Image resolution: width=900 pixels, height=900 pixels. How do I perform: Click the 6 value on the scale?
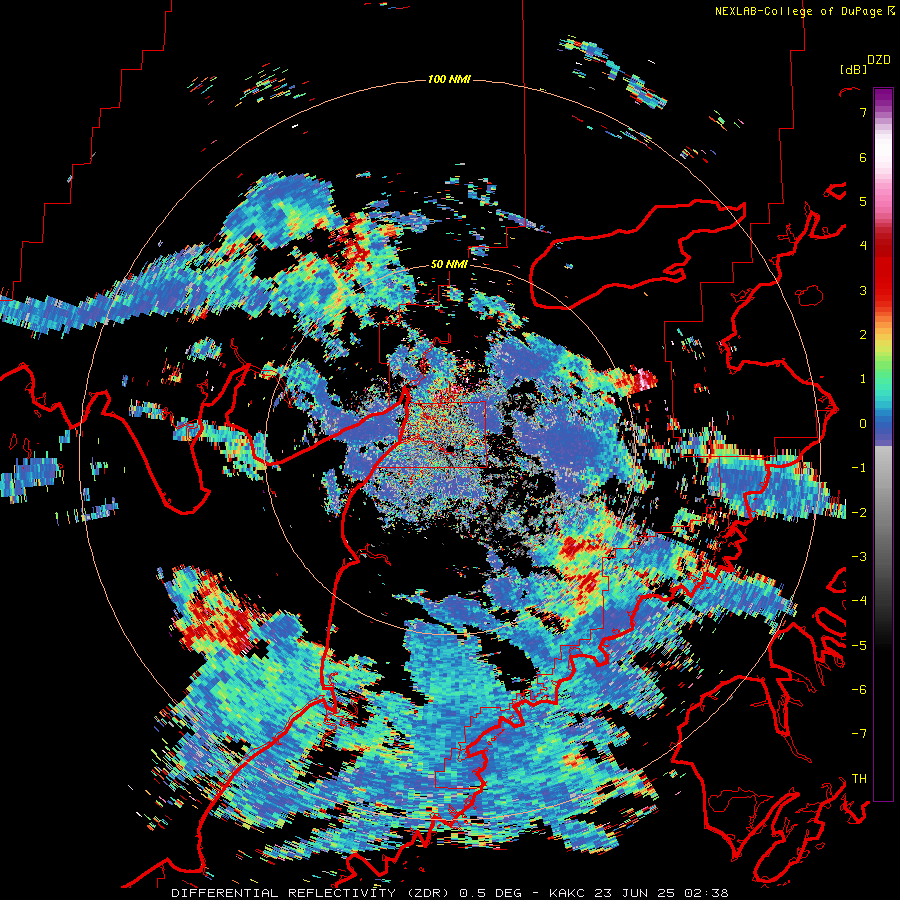[x=863, y=157]
